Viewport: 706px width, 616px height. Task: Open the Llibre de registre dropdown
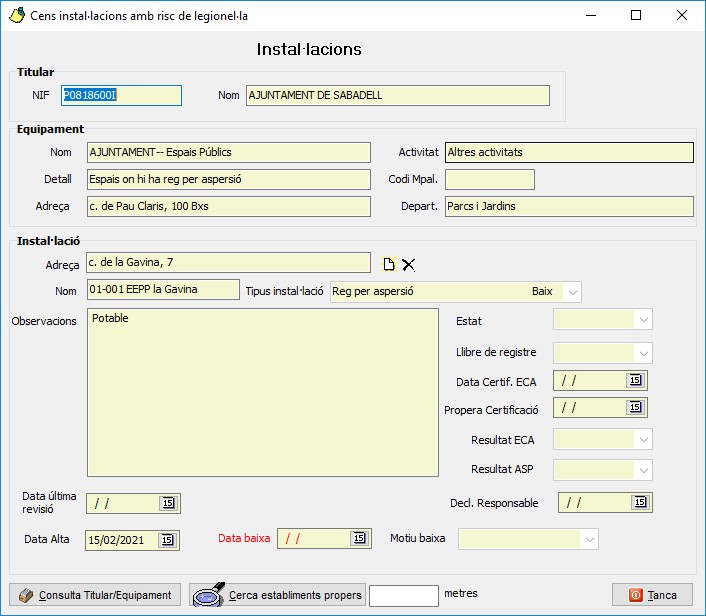[643, 353]
